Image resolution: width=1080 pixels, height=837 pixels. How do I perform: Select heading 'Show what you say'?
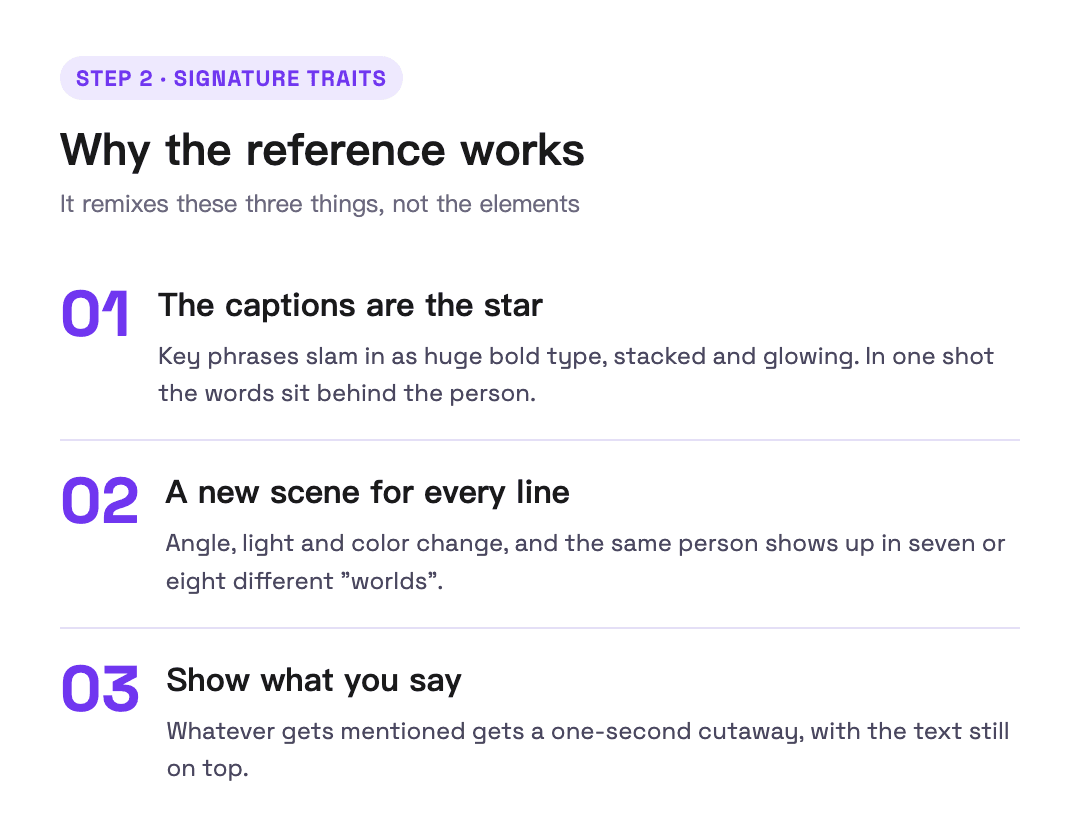pos(313,681)
